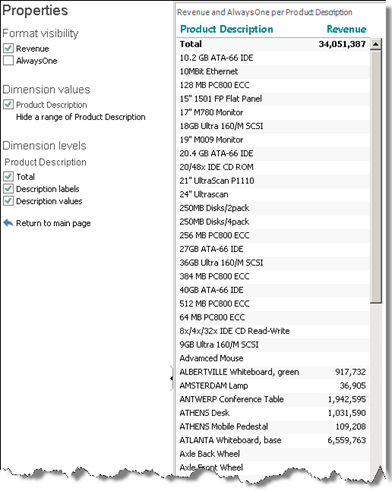Click the Total value 34,051,387
Viewport: 392px width, 491px height.
(342, 44)
